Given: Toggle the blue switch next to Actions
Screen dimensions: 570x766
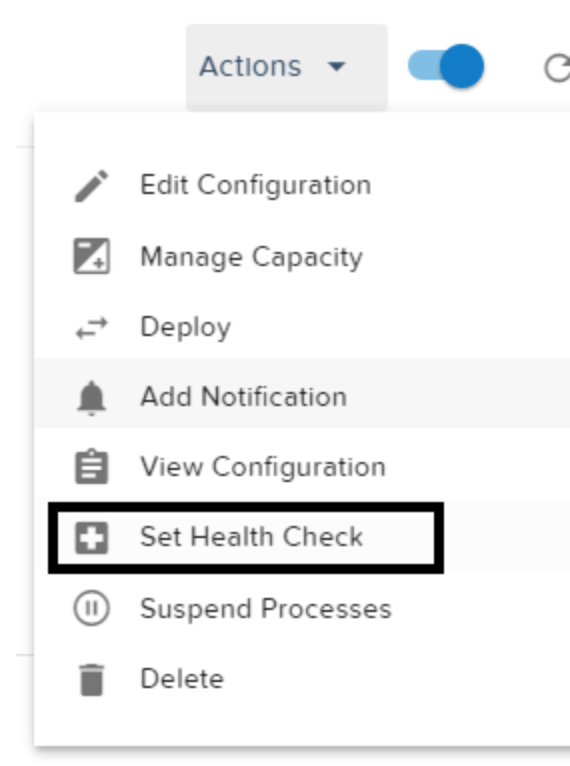Looking at the screenshot, I should pos(446,66).
